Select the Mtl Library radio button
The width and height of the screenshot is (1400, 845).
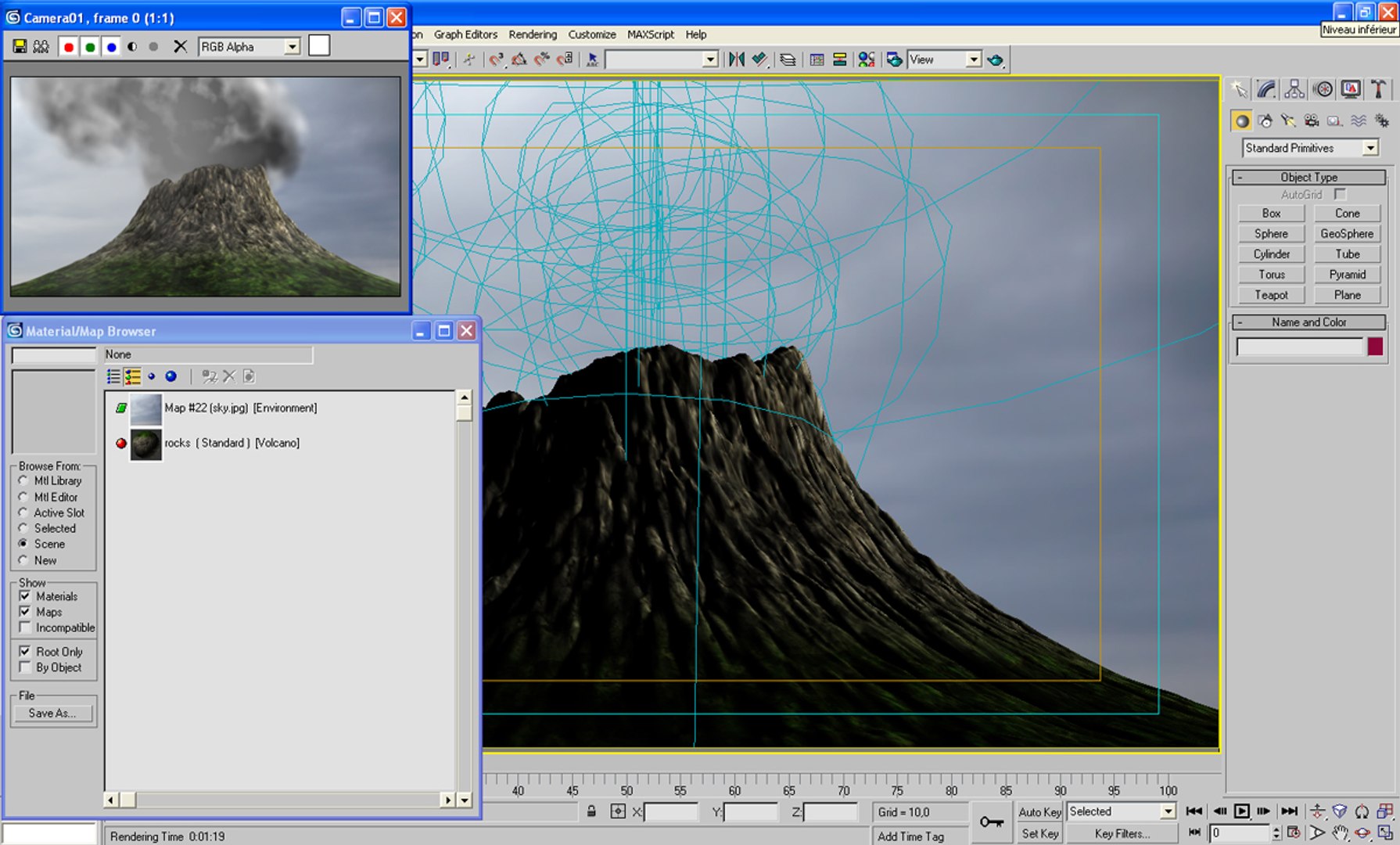coord(23,480)
